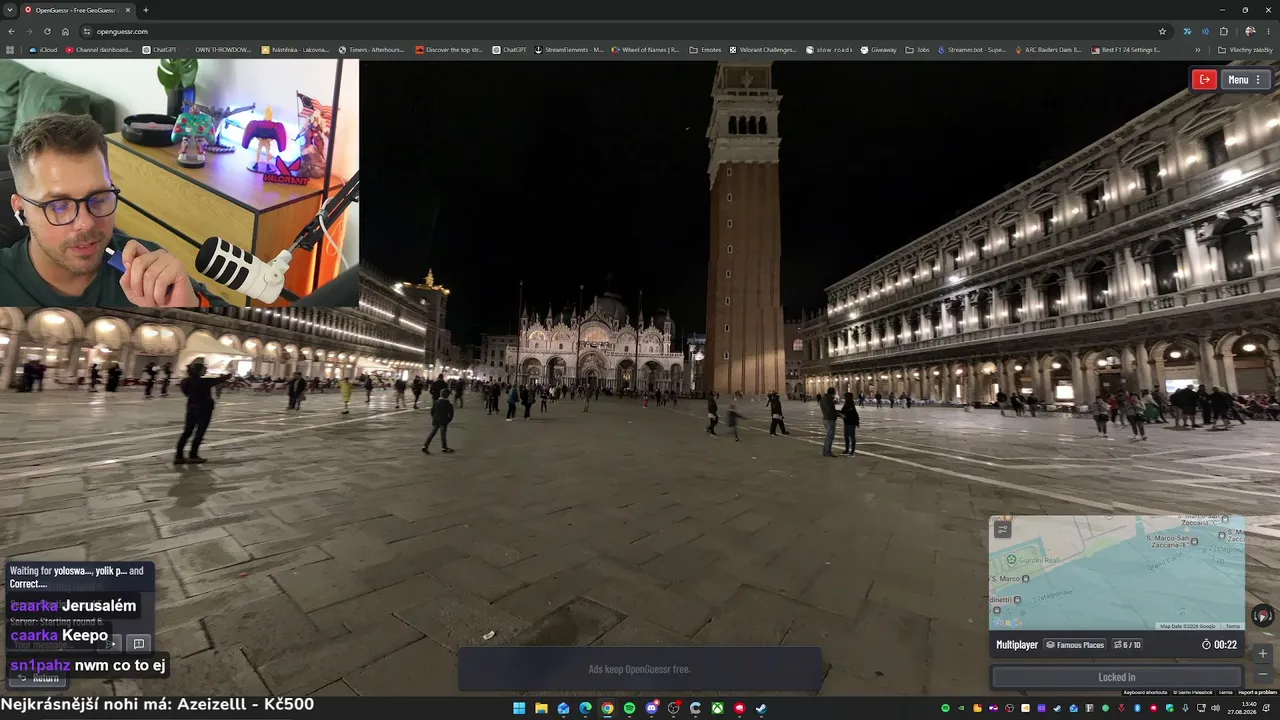This screenshot has width=1280, height=720.
Task: Click the Famous Places map label
Action: pos(1075,645)
